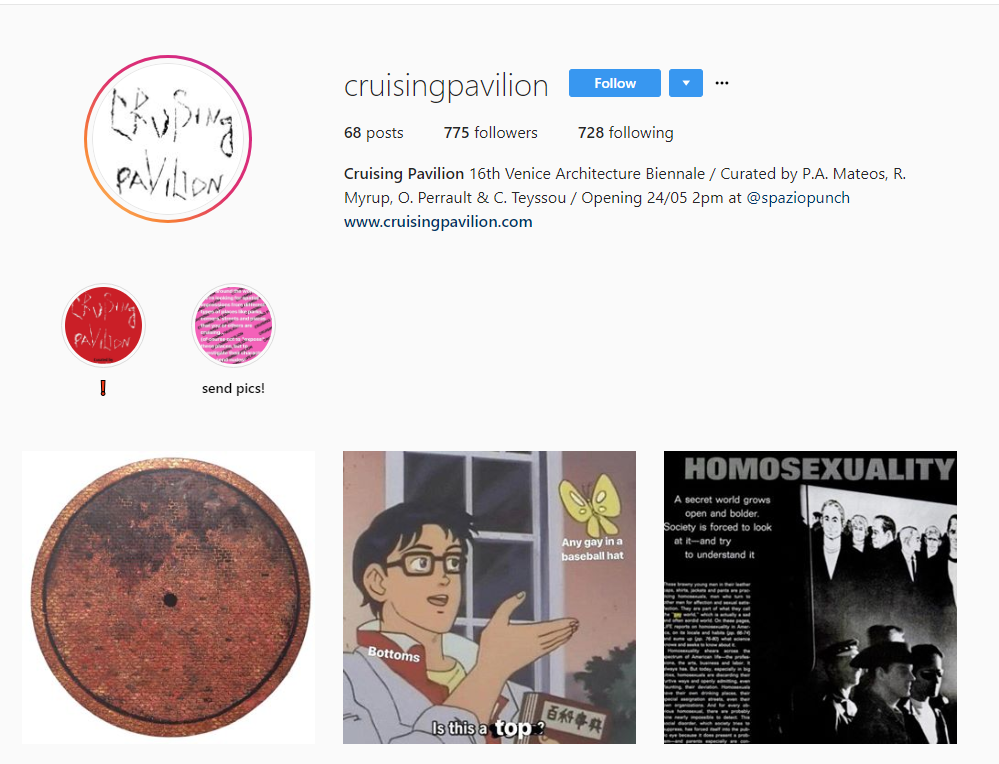
Task: Visit www.cruisingpavilion.com website link
Action: coord(438,222)
